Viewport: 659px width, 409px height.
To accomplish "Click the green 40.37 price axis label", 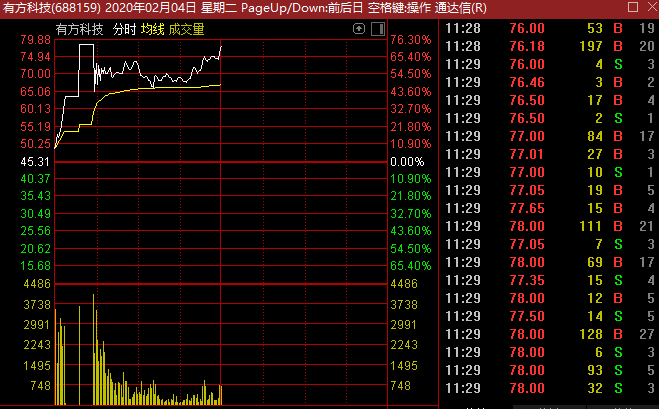I will click(35, 179).
